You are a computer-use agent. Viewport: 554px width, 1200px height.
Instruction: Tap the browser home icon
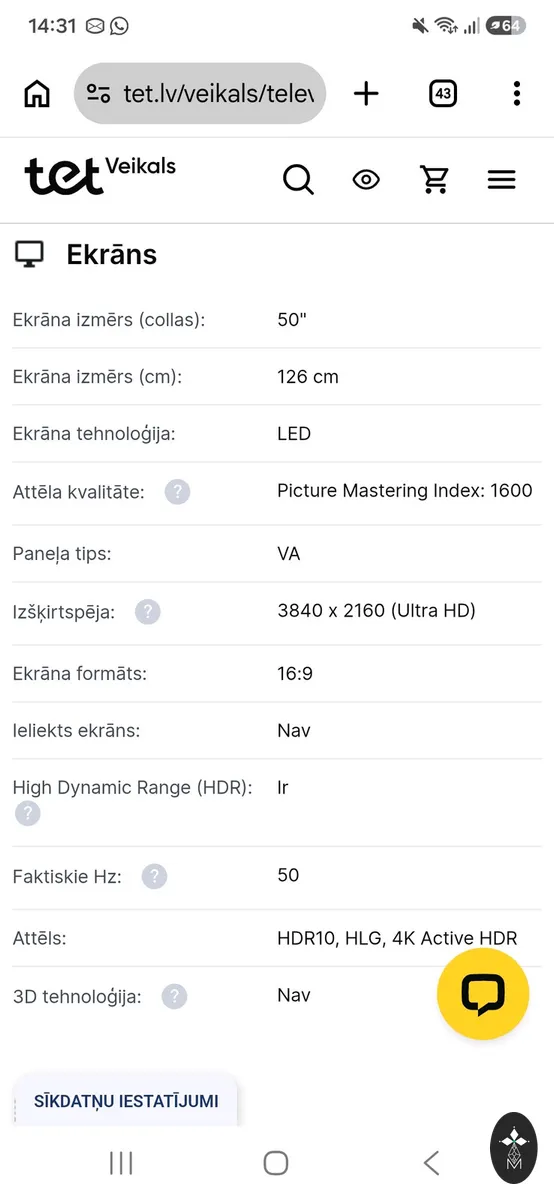pos(37,94)
